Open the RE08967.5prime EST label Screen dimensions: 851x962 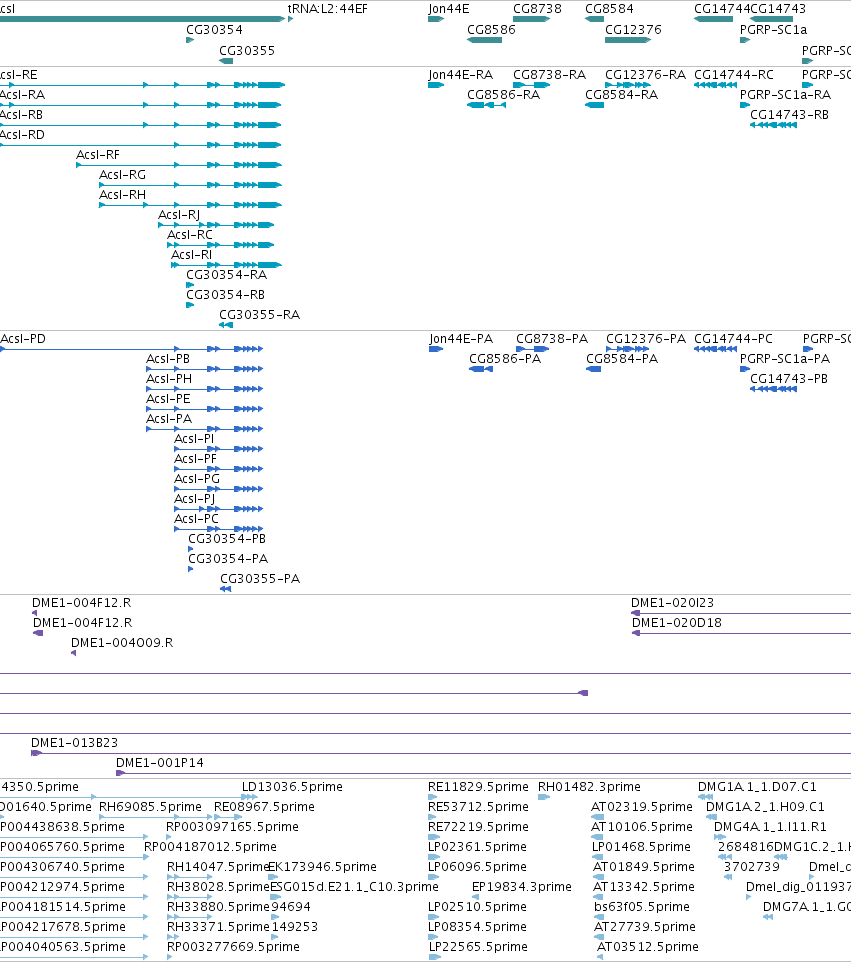(264, 807)
